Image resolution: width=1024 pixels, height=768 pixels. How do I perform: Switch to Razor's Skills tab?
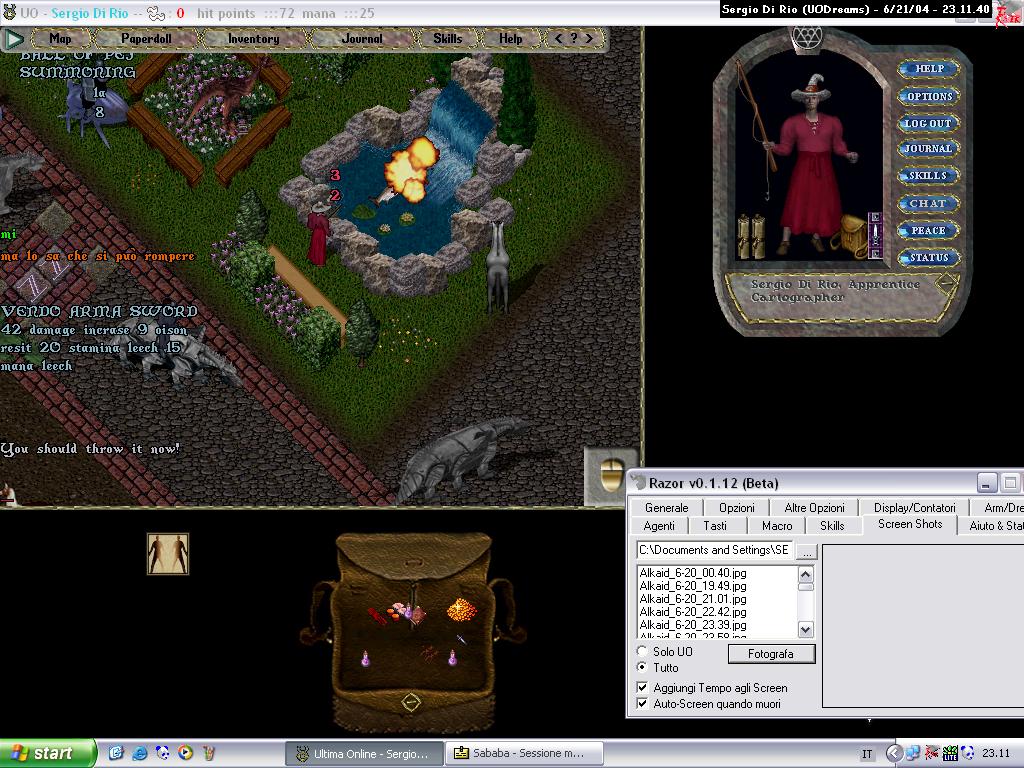click(832, 526)
